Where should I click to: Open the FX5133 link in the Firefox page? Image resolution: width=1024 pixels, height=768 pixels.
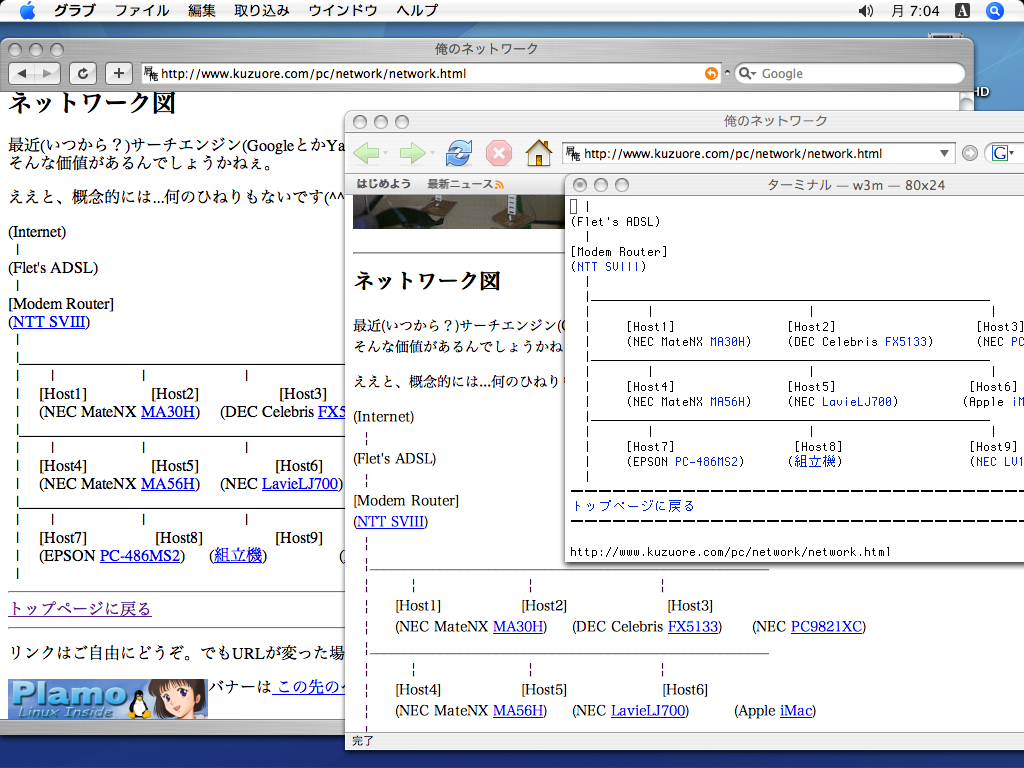693,627
